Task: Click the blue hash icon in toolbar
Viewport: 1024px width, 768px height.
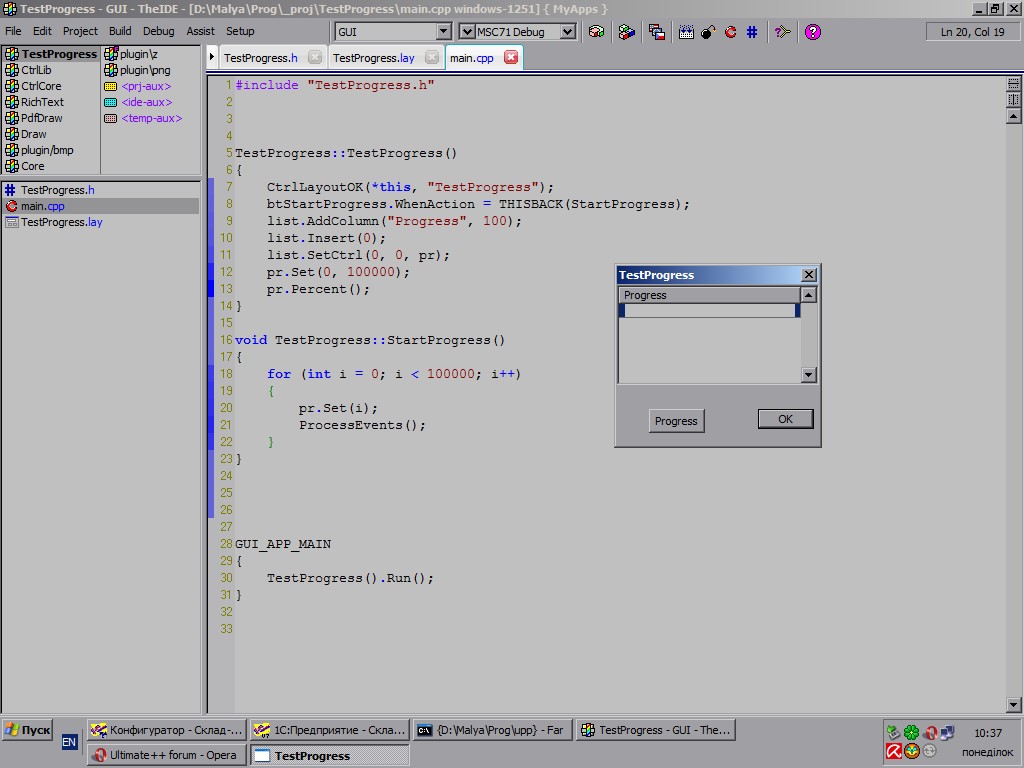Action: (752, 32)
